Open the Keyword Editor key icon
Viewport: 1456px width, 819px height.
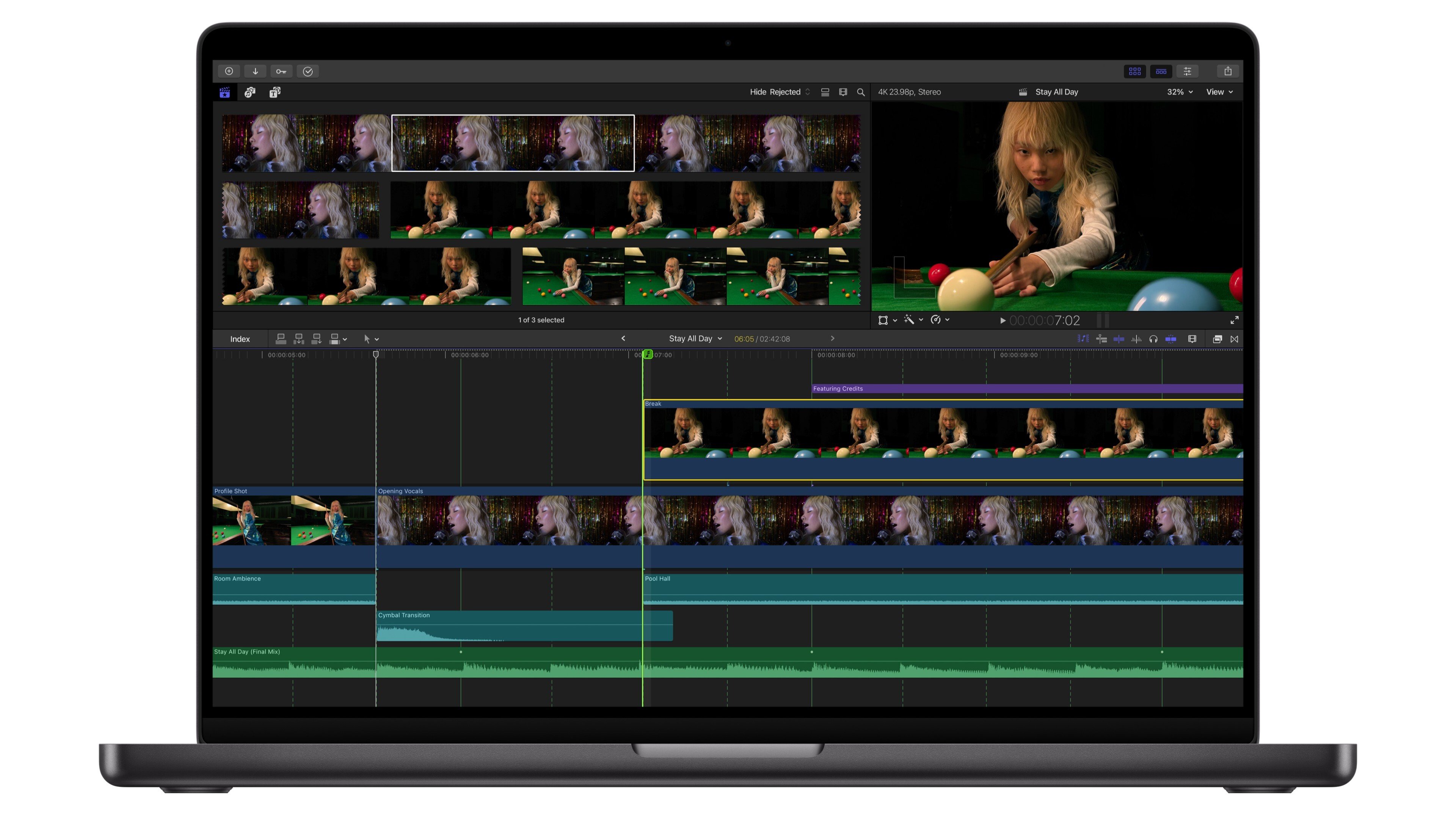[x=281, y=71]
